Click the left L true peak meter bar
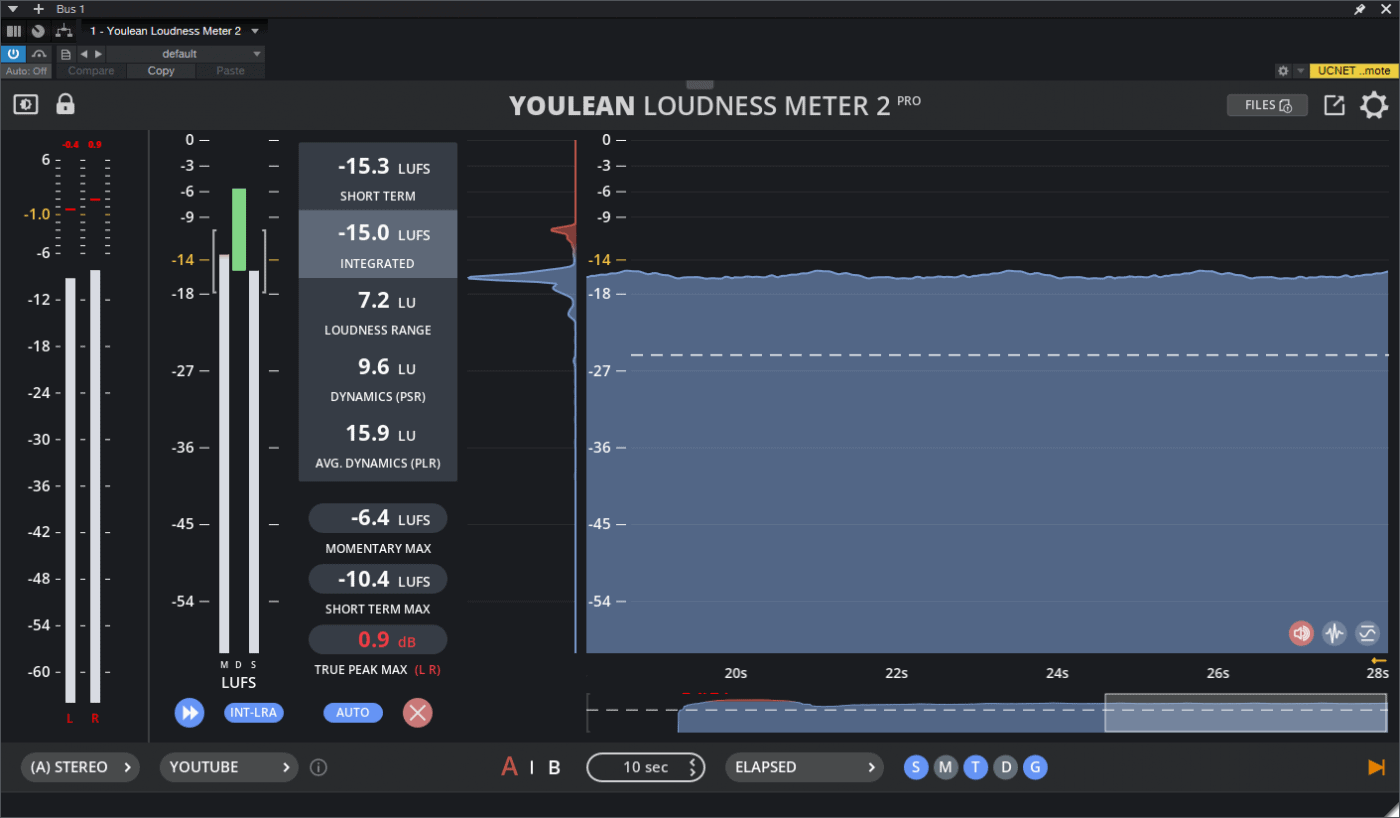Viewport: 1400px width, 818px height. pyautogui.click(x=70, y=490)
